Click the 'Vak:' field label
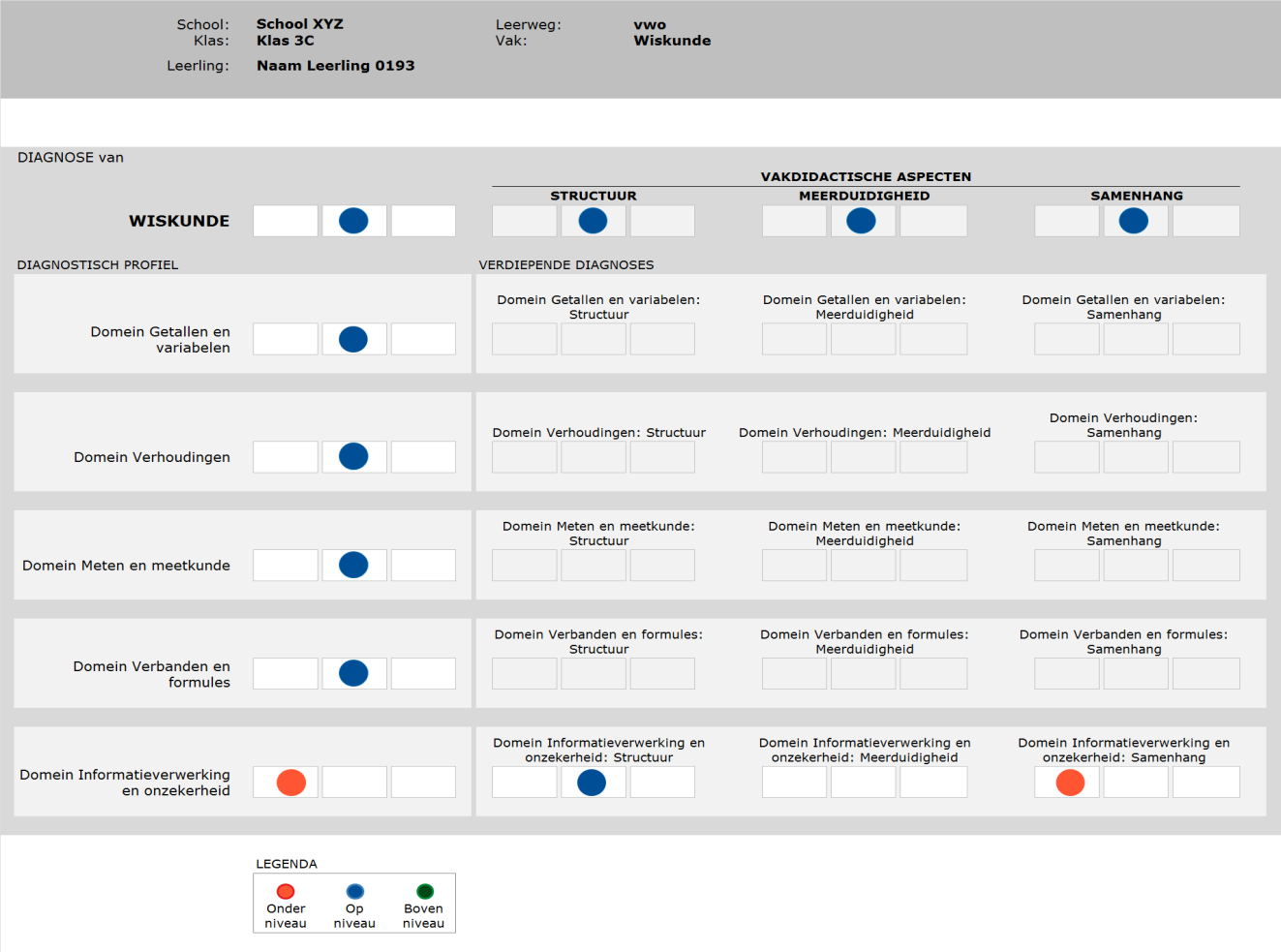The image size is (1281, 952). 511,41
